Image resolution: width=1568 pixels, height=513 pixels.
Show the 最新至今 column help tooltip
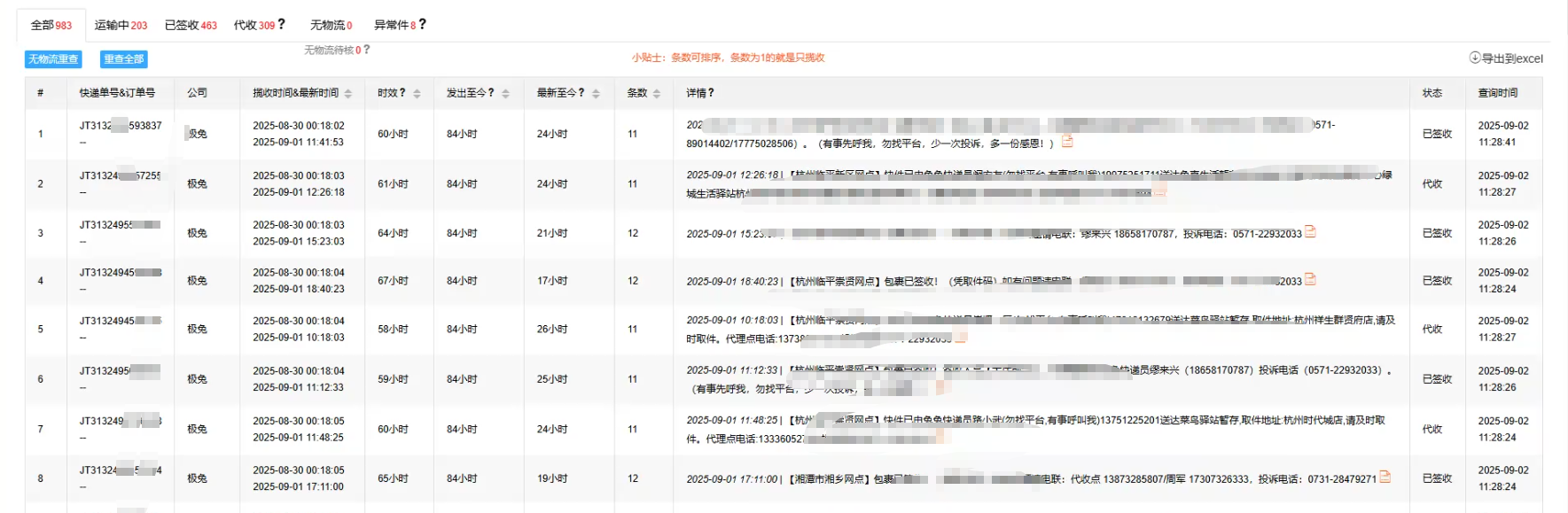581,92
